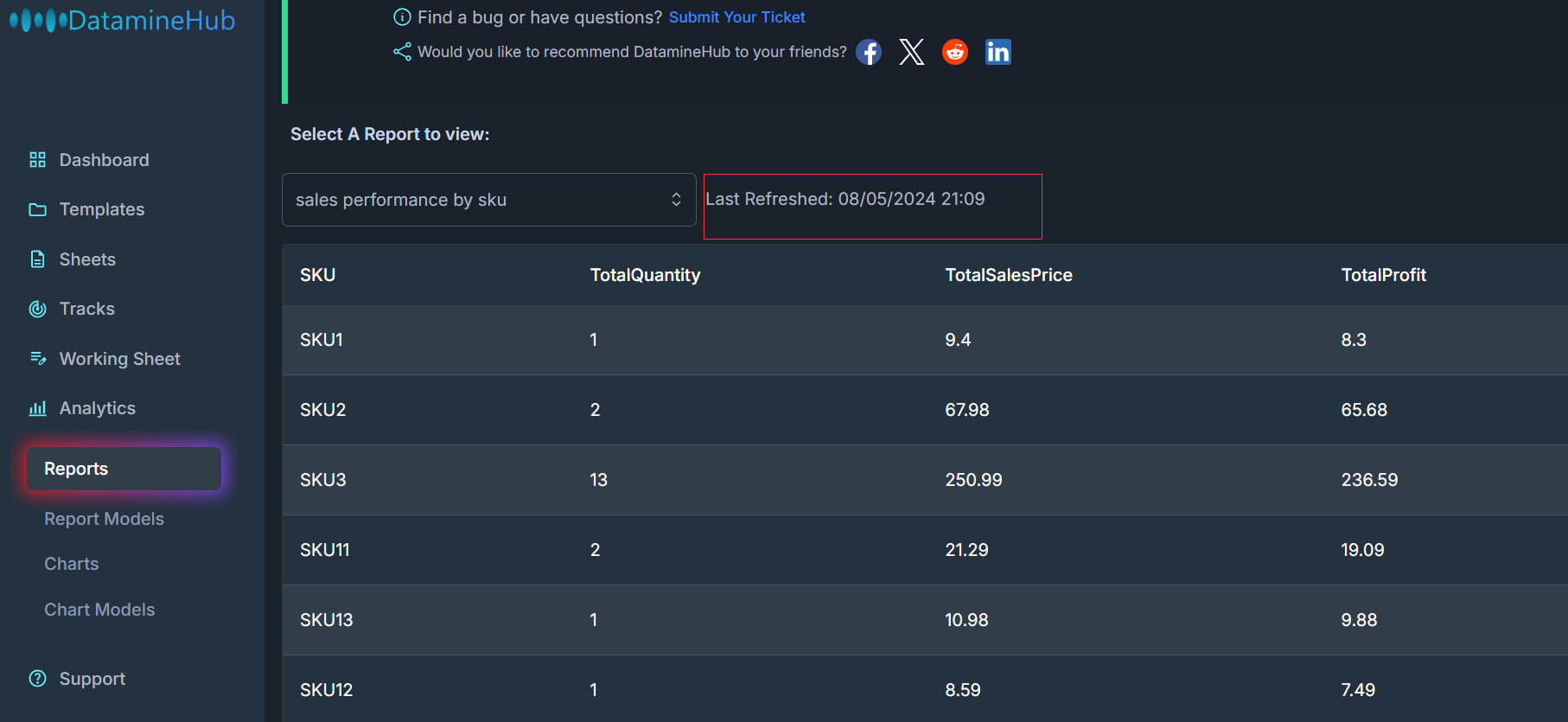Click the Templates folder icon
The width and height of the screenshot is (1568, 722).
(37, 209)
